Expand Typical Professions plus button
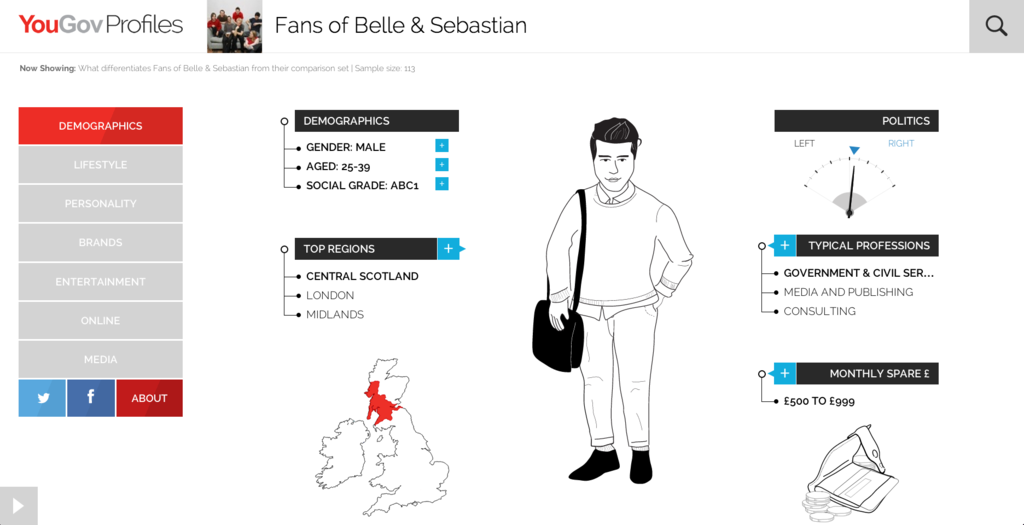The width and height of the screenshot is (1024, 525). (785, 246)
